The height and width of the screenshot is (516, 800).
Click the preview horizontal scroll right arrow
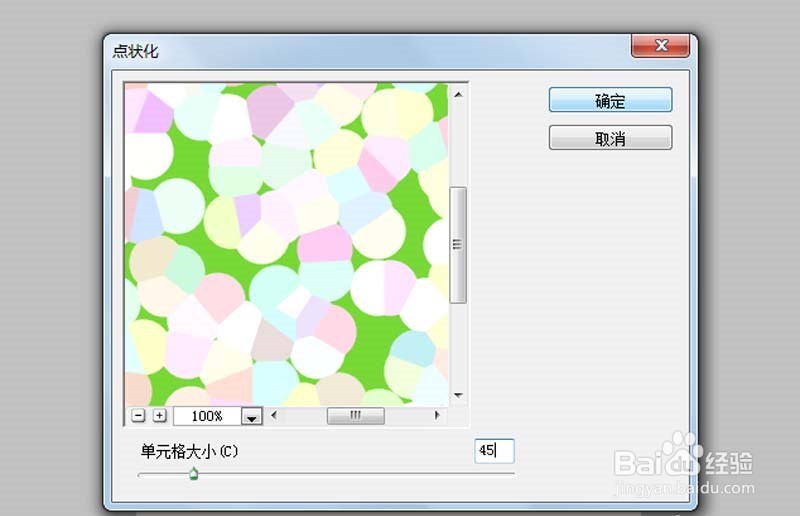point(437,415)
